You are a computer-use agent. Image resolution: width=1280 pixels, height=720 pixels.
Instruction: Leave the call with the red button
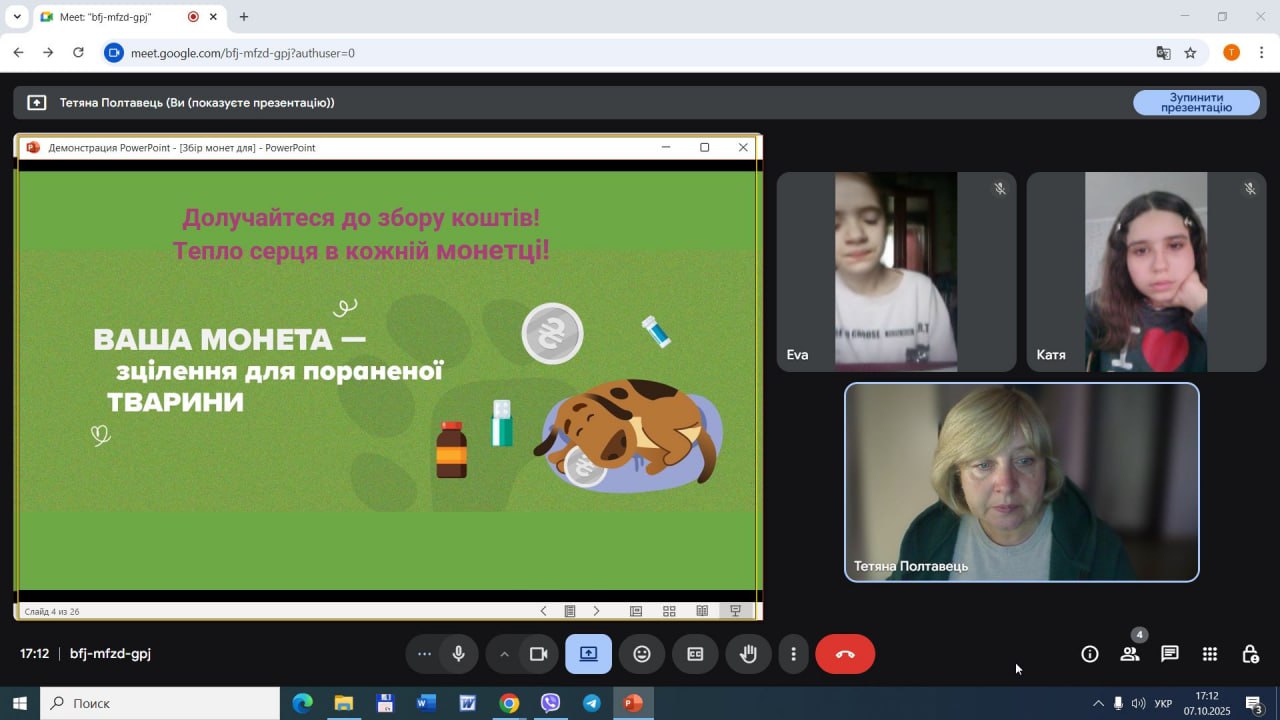[x=845, y=654]
